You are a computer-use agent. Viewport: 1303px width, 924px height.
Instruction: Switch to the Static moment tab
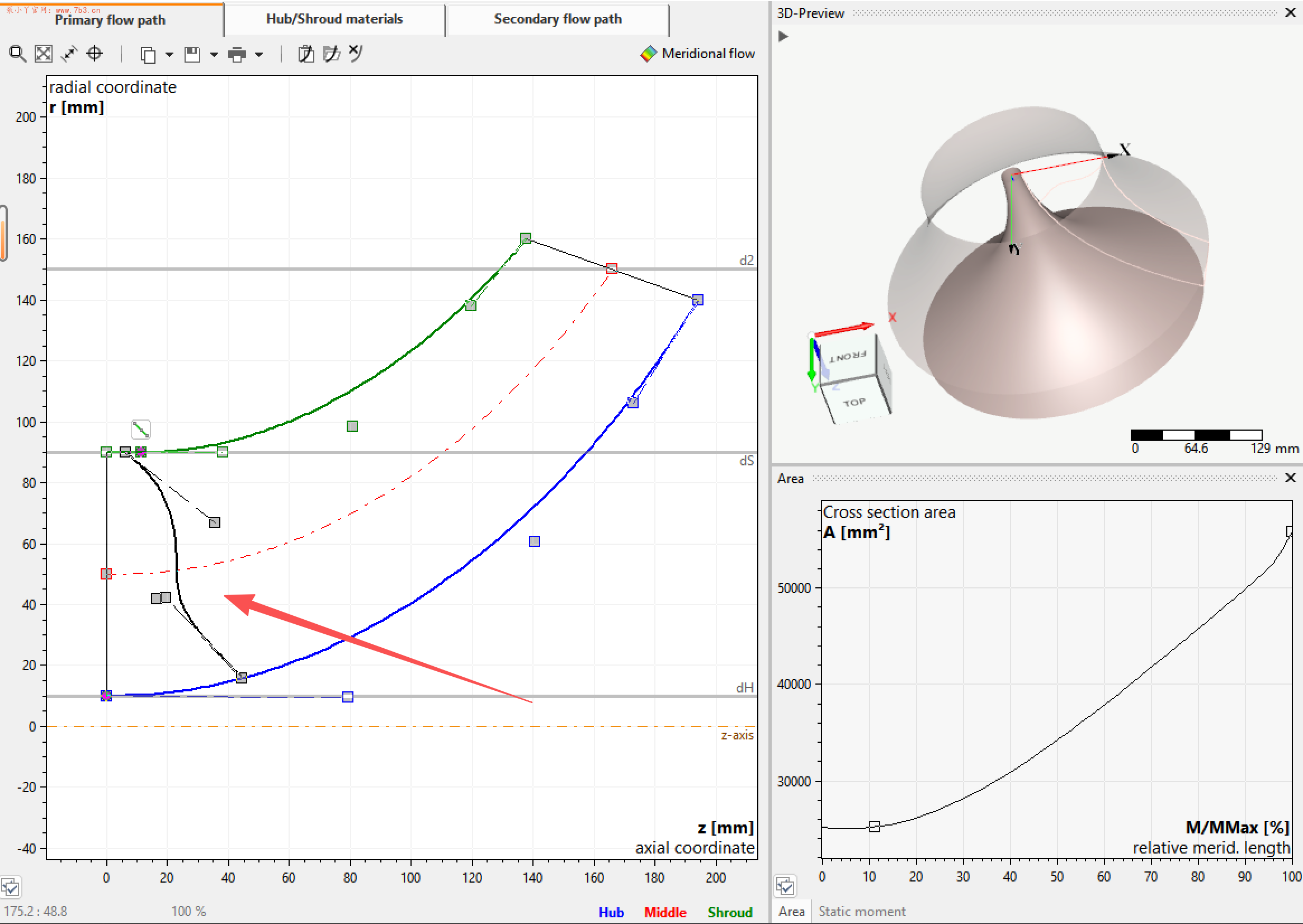pyautogui.click(x=861, y=912)
